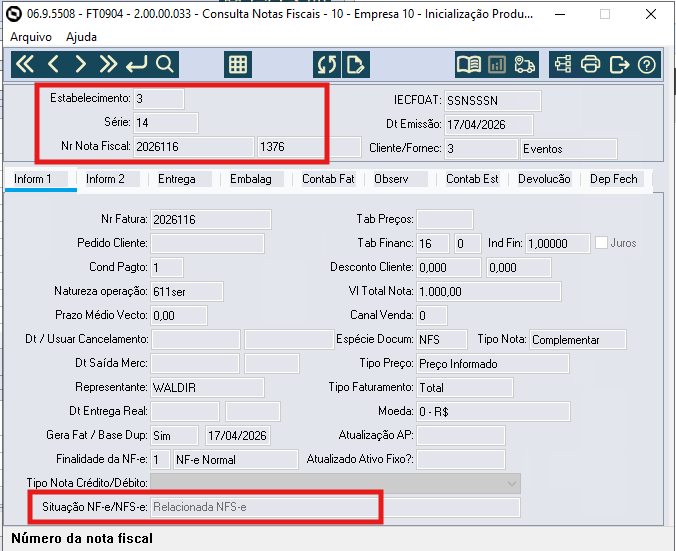Click the go-to record return arrow icon

click(x=137, y=65)
